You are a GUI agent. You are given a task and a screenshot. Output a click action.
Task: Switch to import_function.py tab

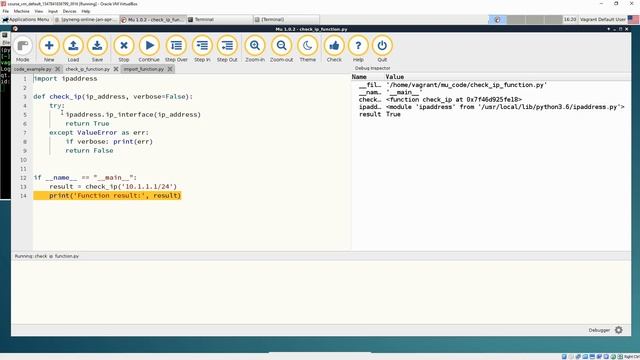144,69
